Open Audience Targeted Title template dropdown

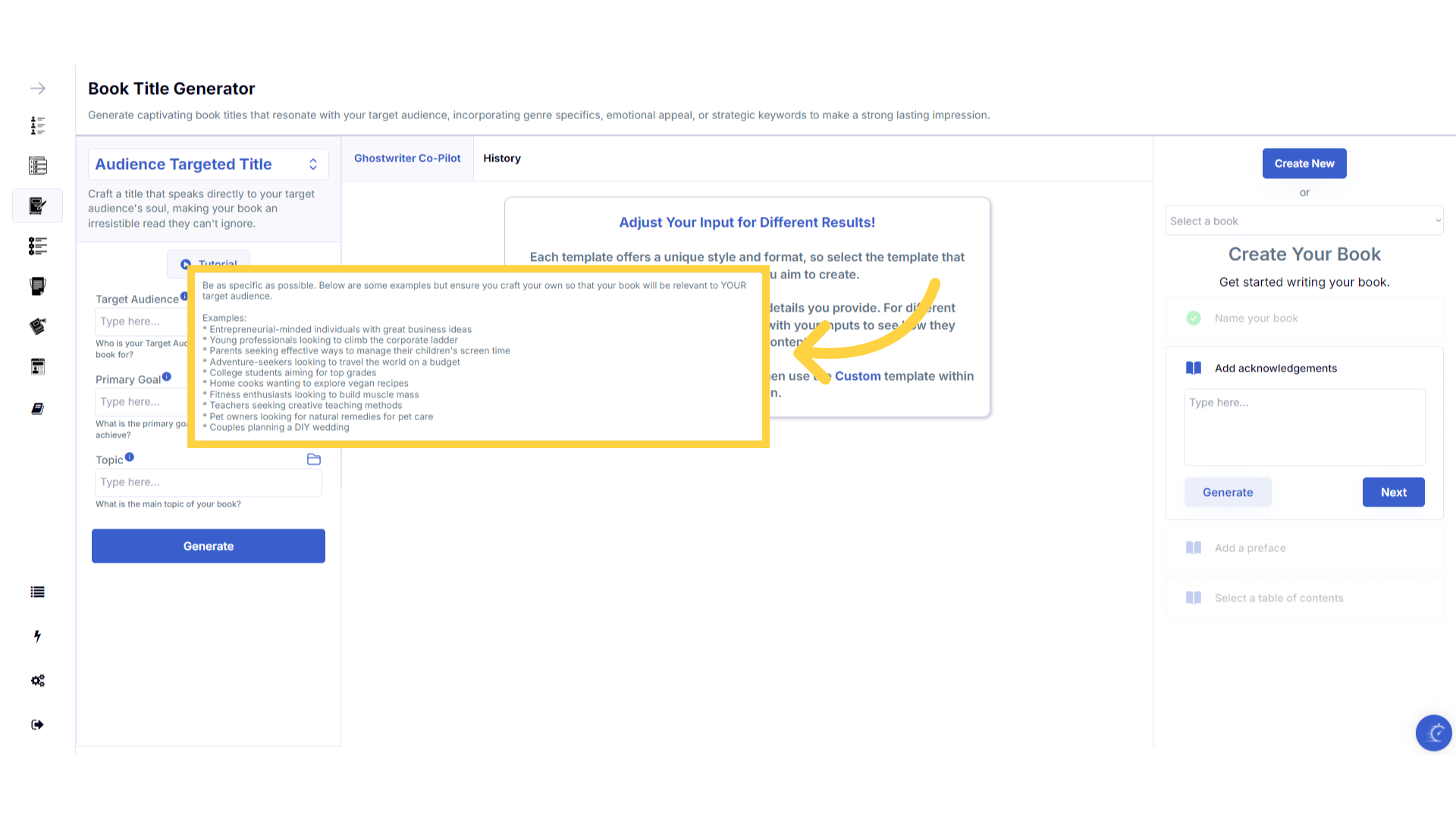pos(208,165)
